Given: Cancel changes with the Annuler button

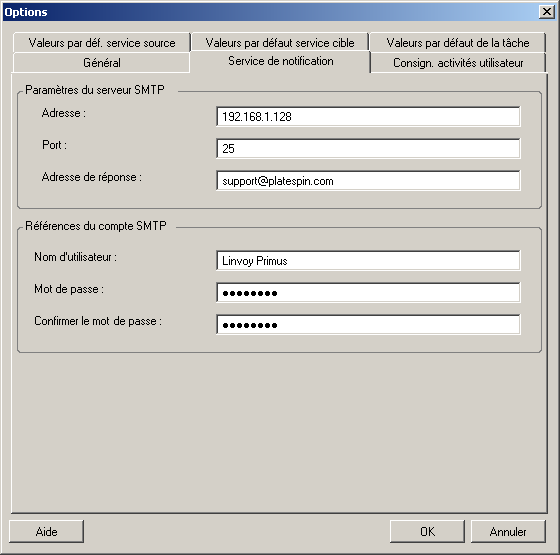Looking at the screenshot, I should pyautogui.click(x=508, y=531).
